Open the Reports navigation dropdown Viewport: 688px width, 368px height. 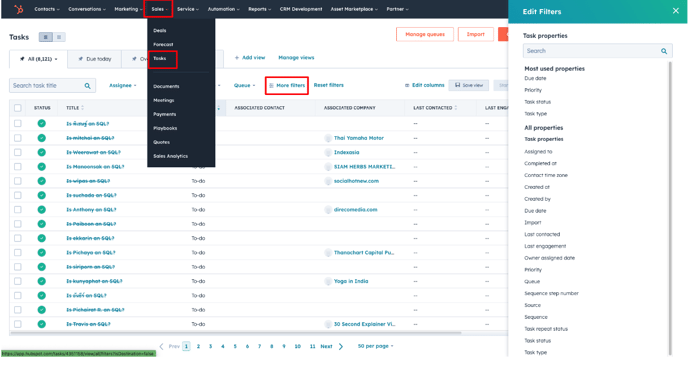click(x=259, y=9)
